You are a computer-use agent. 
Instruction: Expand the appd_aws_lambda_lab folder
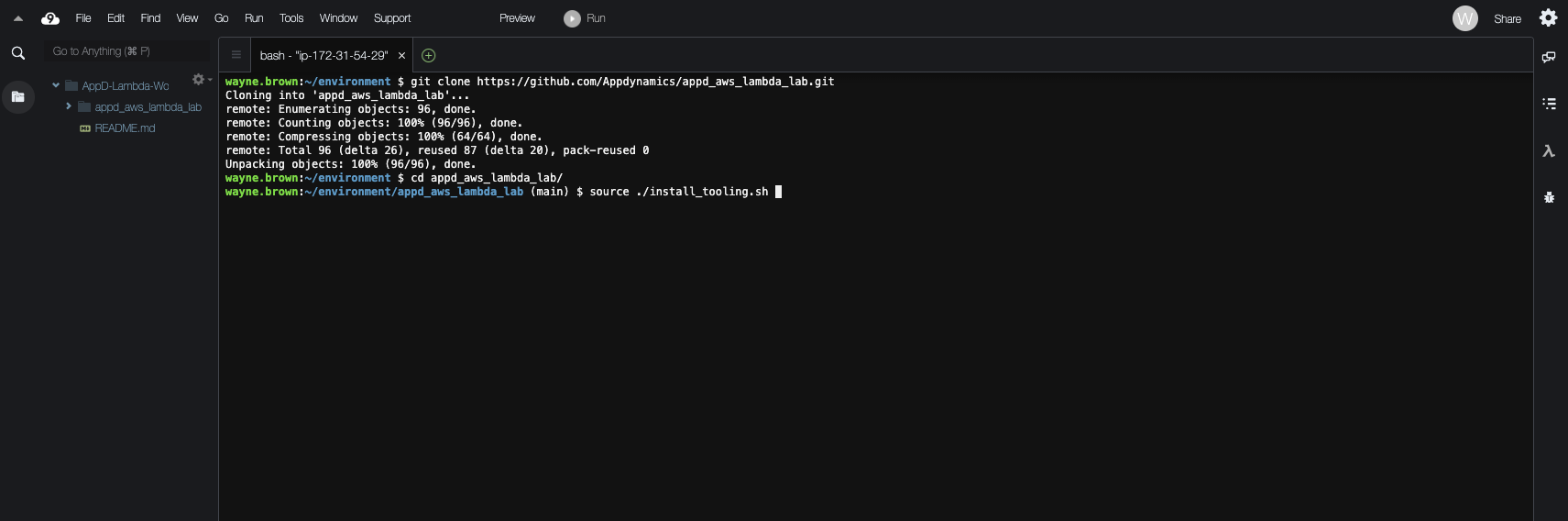(x=69, y=106)
